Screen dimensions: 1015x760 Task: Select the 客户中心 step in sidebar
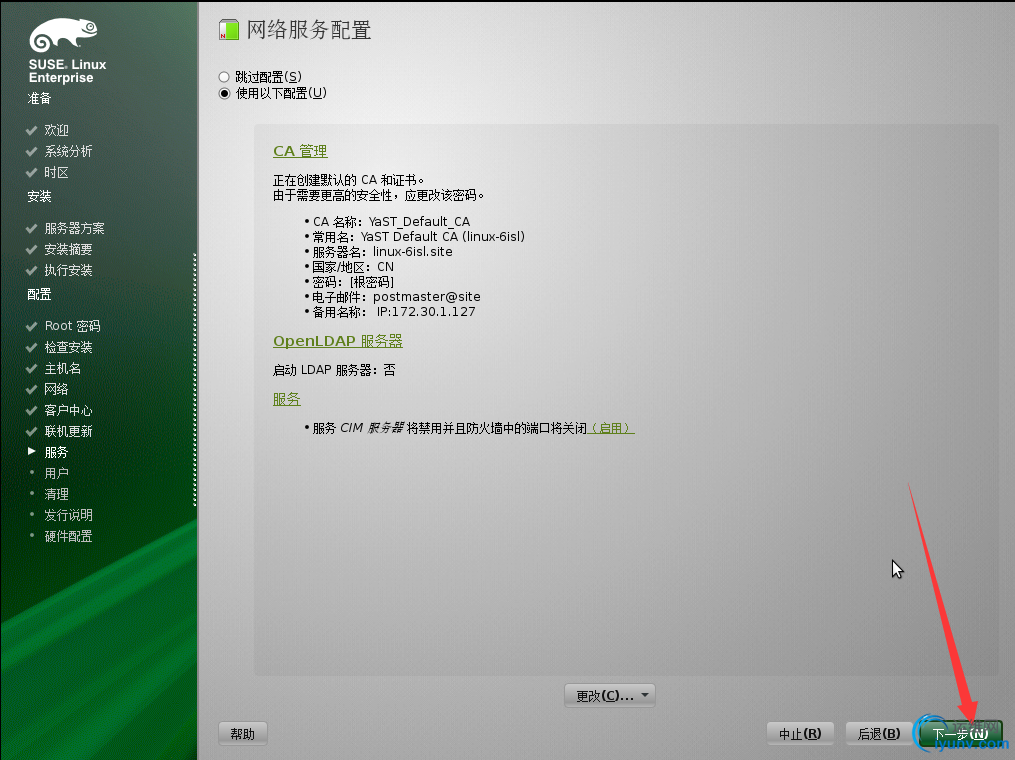68,410
